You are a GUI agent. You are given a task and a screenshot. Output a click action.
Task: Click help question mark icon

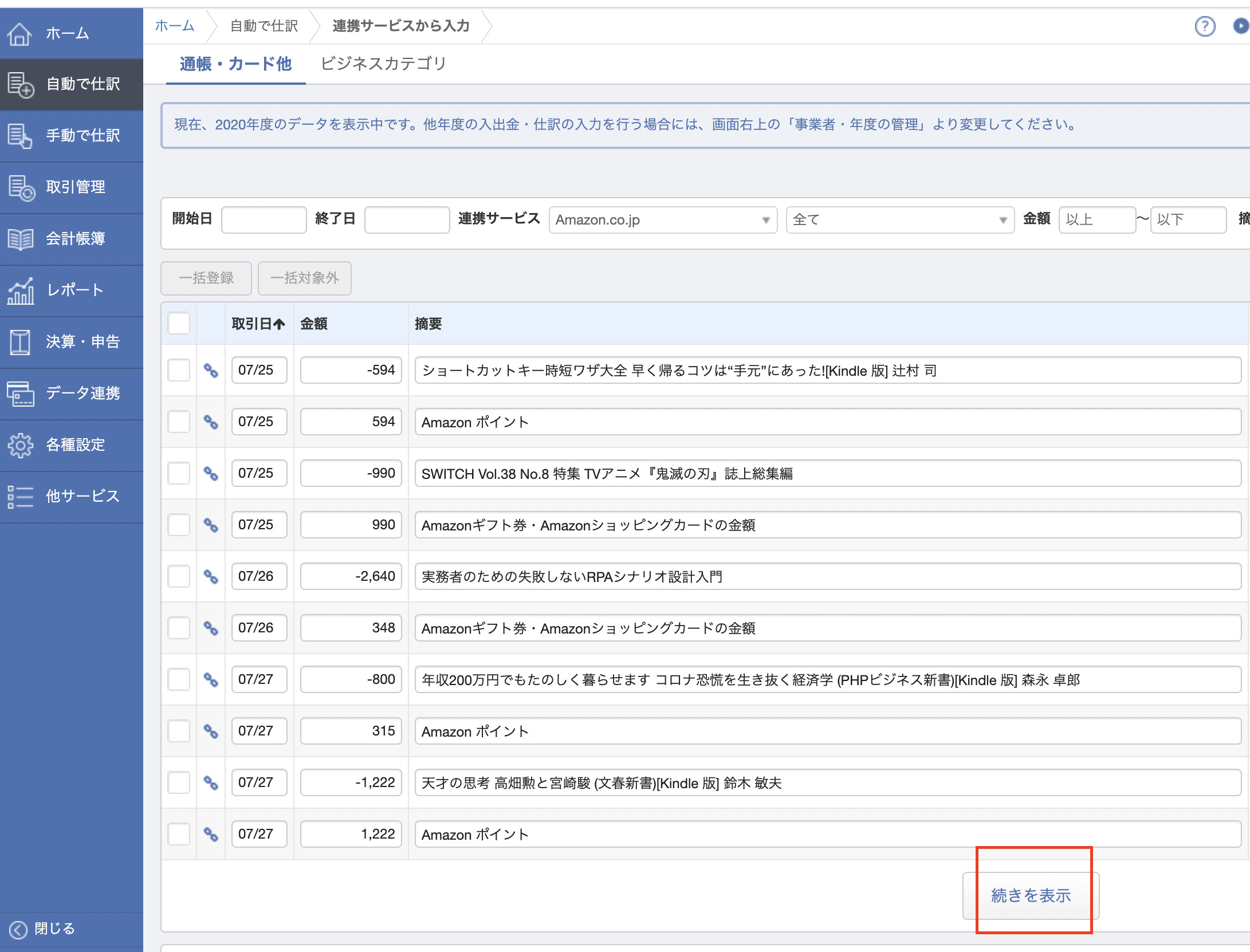point(1205,26)
